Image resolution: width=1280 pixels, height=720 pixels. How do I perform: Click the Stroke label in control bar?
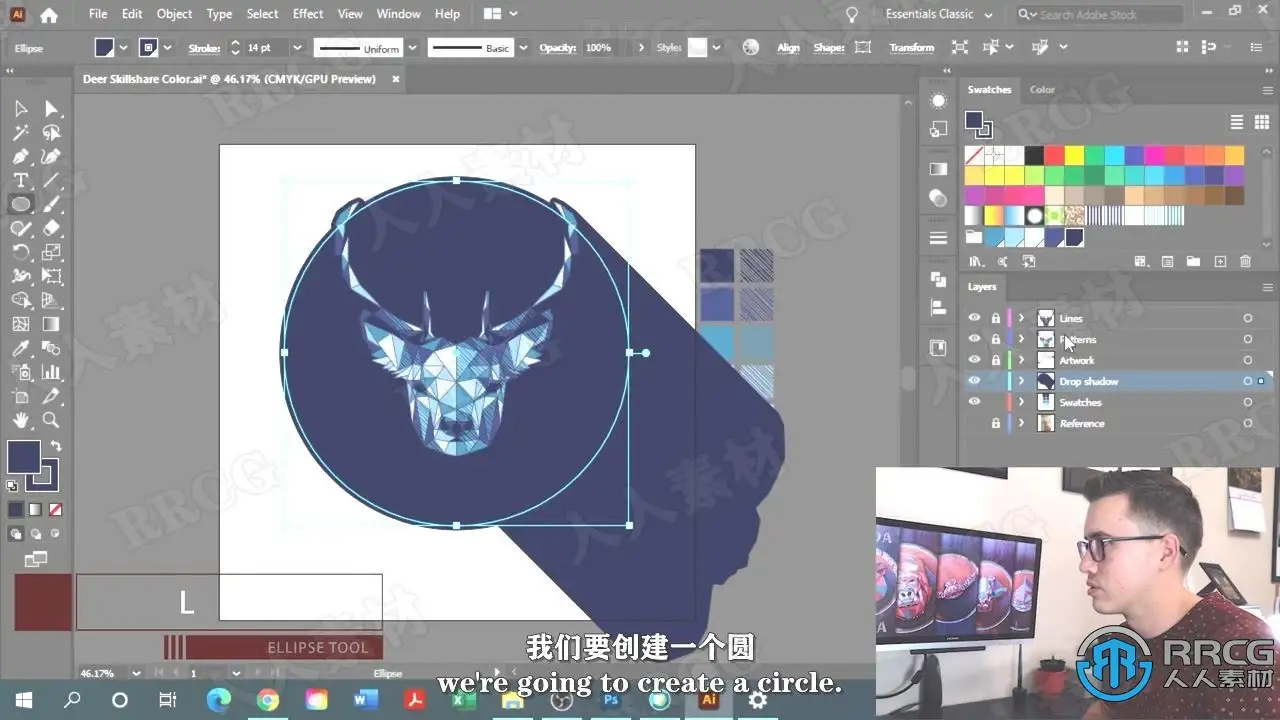click(203, 48)
